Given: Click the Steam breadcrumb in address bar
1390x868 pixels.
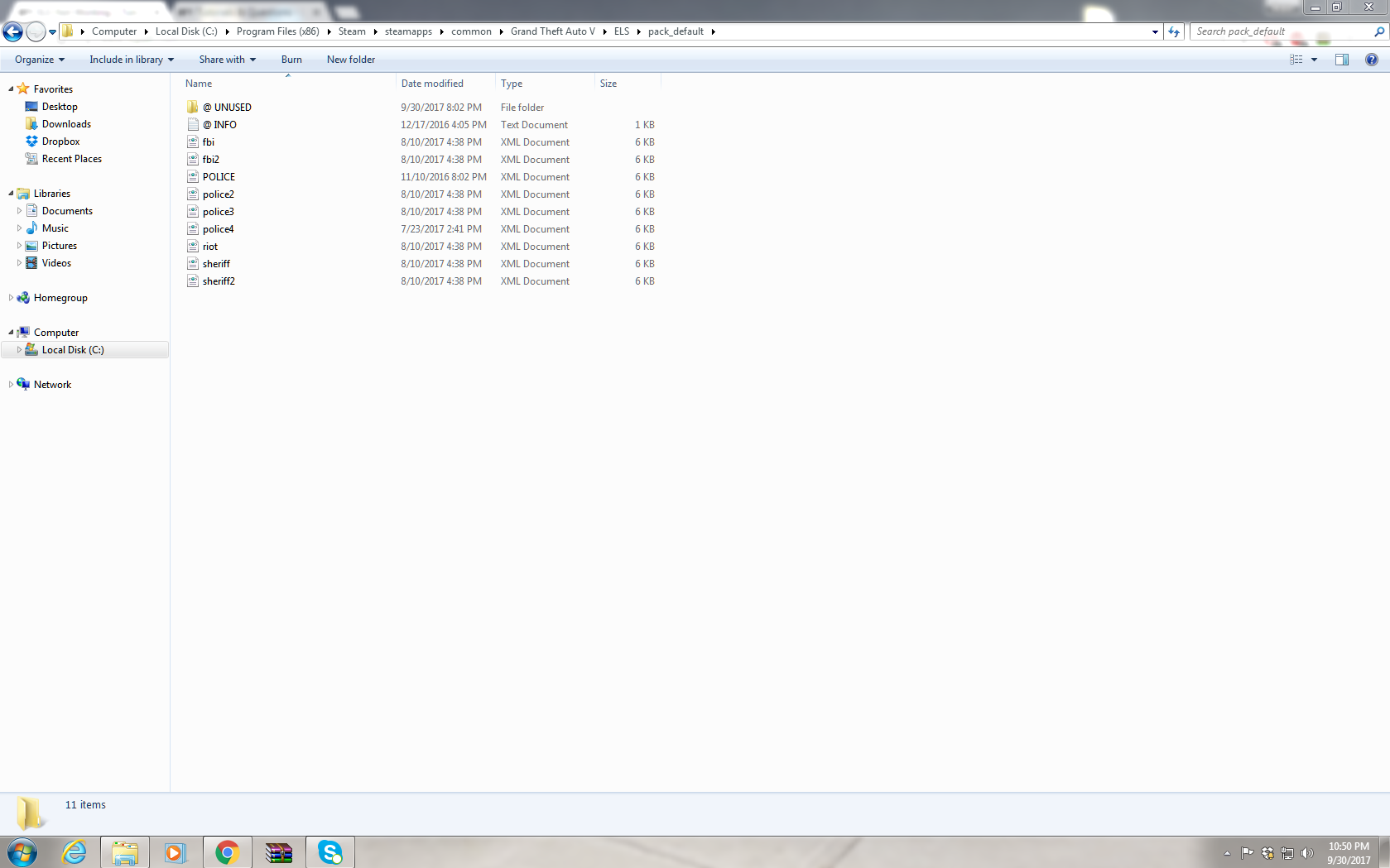Looking at the screenshot, I should pyautogui.click(x=352, y=31).
